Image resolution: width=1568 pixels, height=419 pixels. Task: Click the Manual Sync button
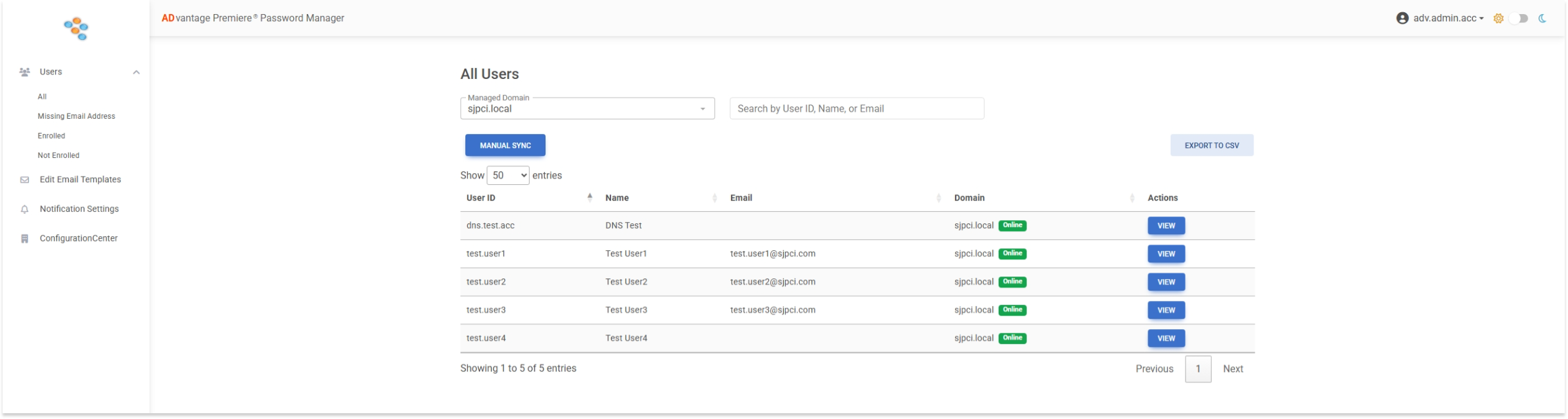pyautogui.click(x=505, y=145)
